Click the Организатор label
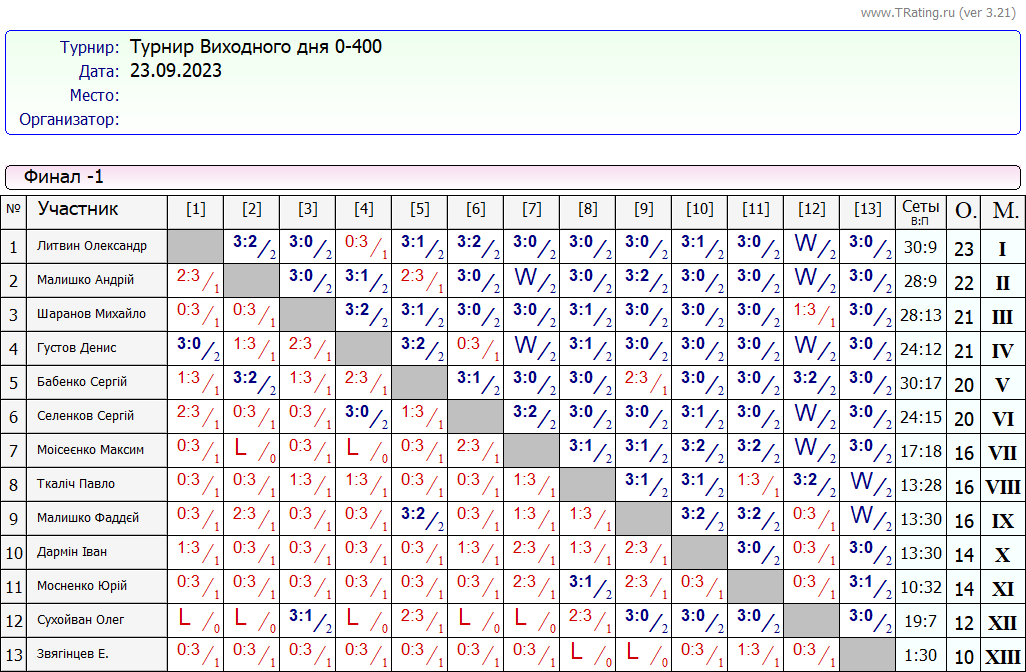The width and height of the screenshot is (1026, 672). [x=69, y=119]
